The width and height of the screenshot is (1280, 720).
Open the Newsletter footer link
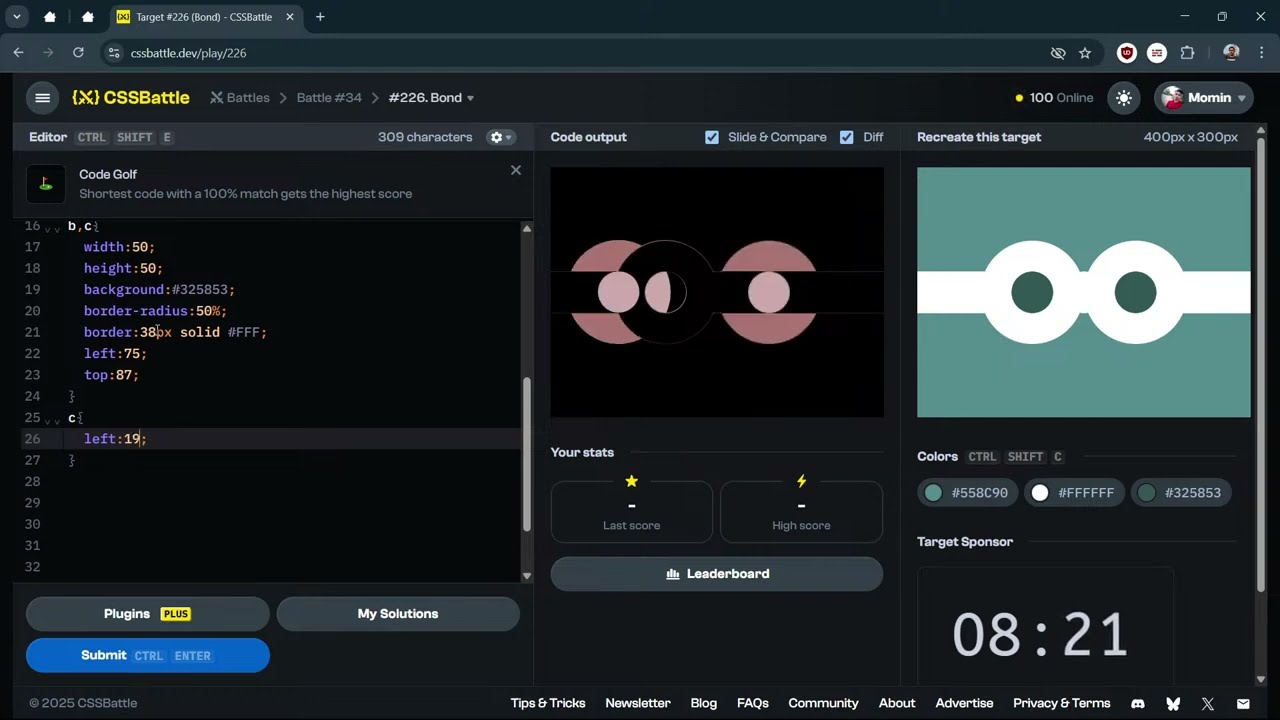coord(638,703)
